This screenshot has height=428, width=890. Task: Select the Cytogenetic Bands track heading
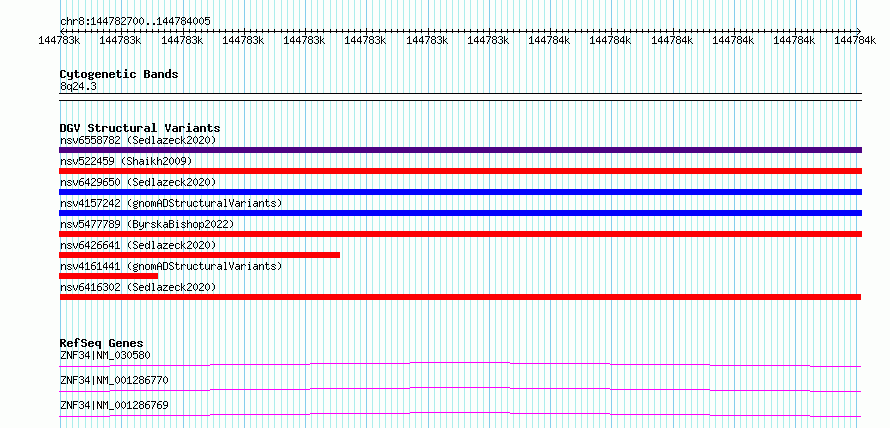119,74
